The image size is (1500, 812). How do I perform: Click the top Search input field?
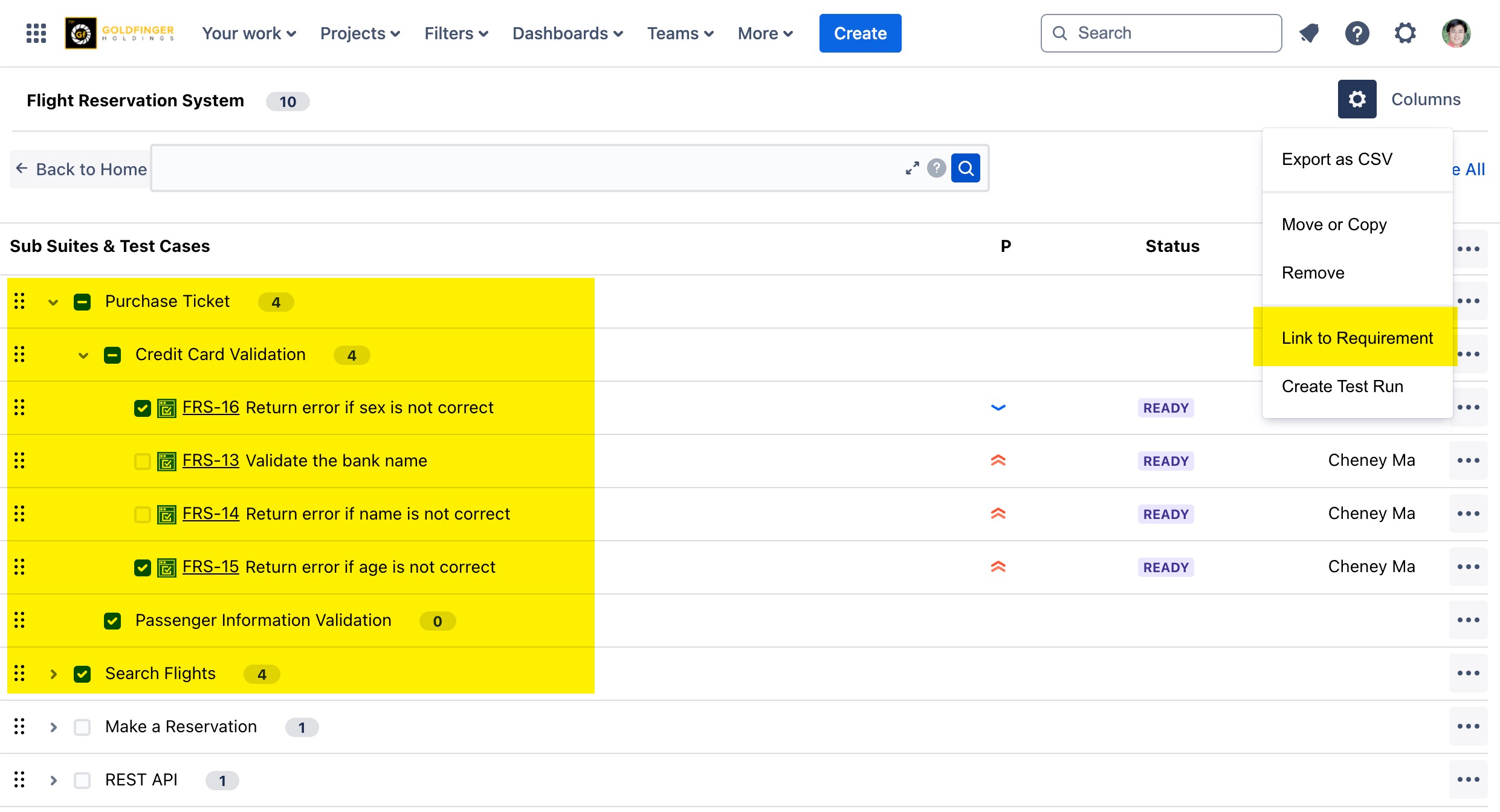click(1160, 33)
